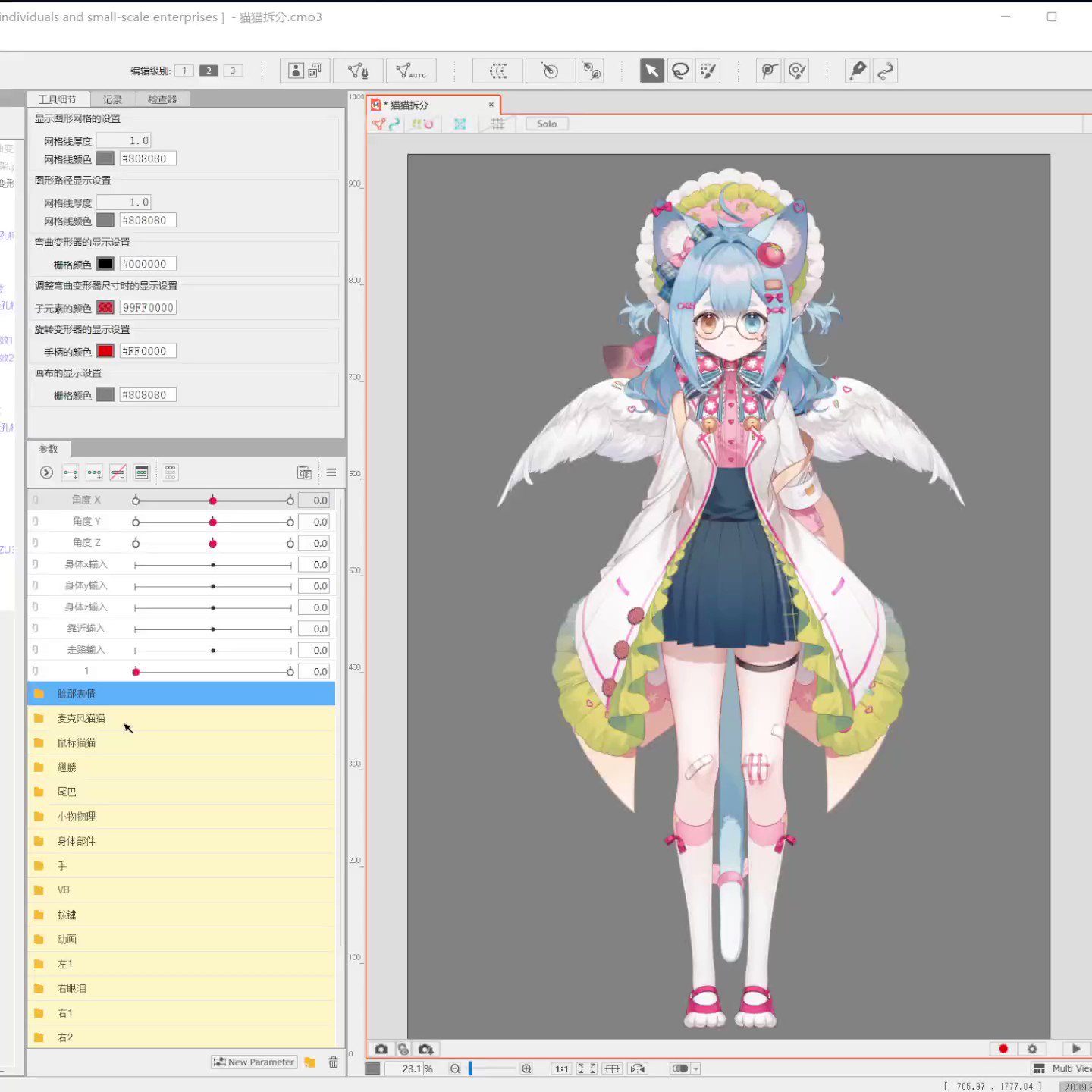Click the fit-to-screen view icon
Viewport: 1092px width, 1092px height.
coord(587,1068)
